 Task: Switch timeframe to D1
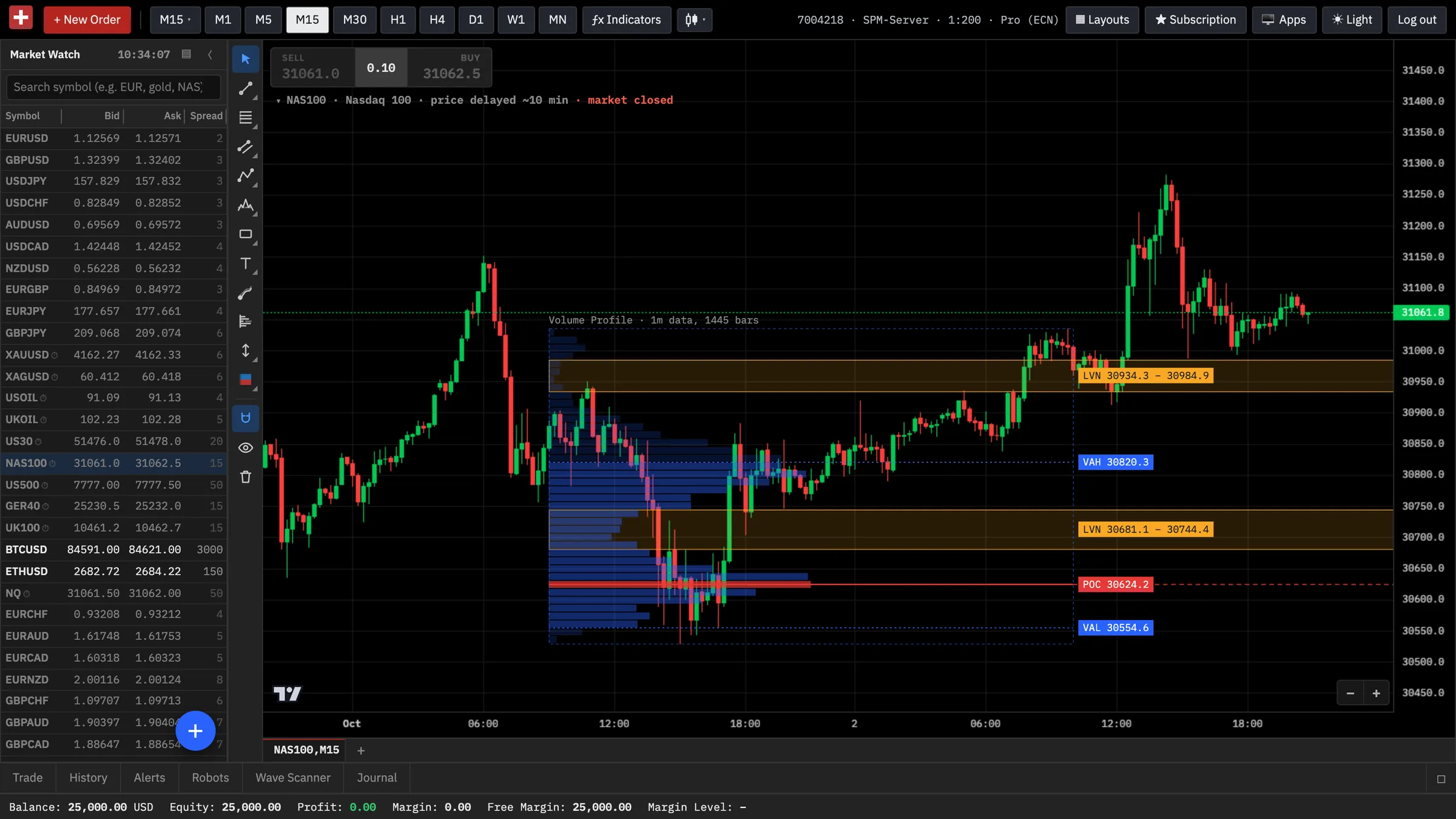point(476,19)
